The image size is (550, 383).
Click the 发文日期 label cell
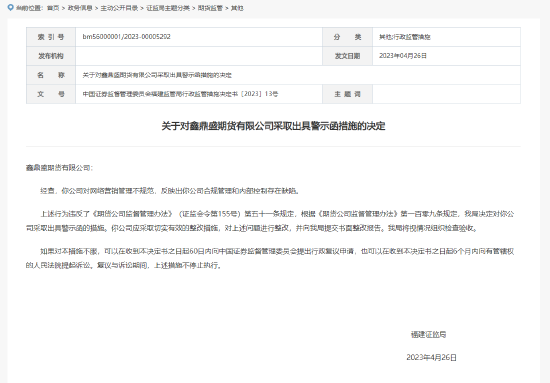click(x=347, y=56)
